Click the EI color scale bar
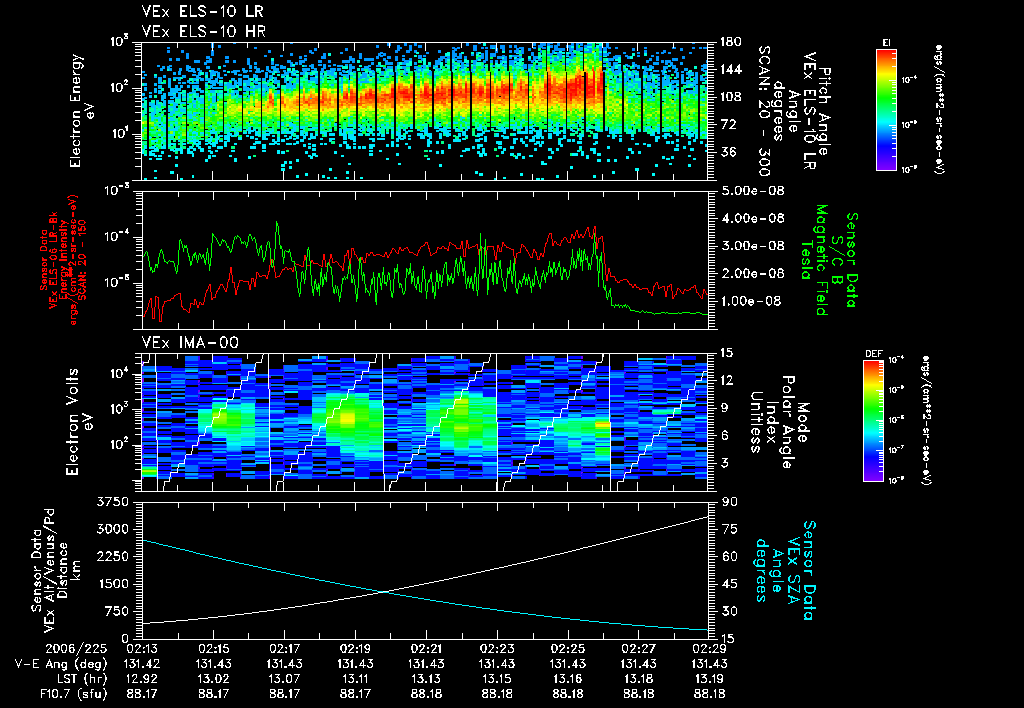1024x708 pixels. pyautogui.click(x=886, y=109)
